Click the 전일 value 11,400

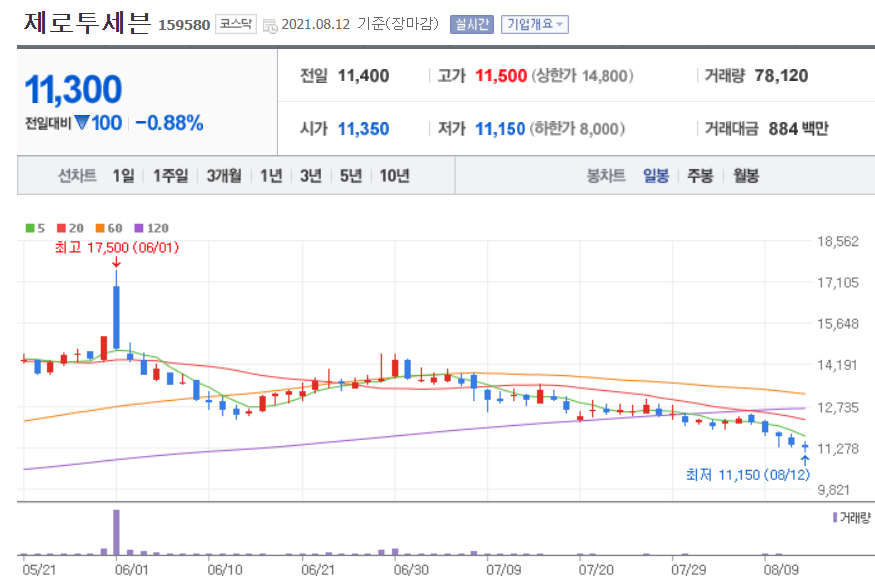click(363, 75)
